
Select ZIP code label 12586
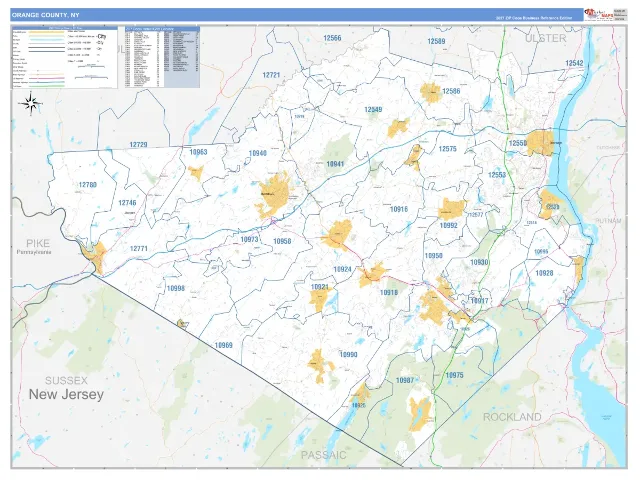451,91
